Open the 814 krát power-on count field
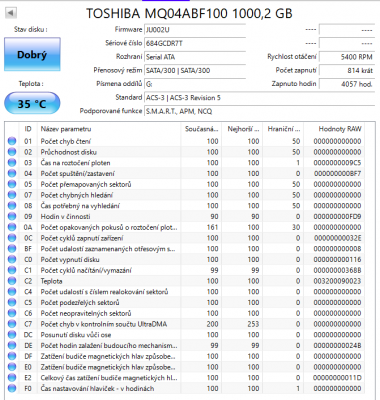 [347, 71]
